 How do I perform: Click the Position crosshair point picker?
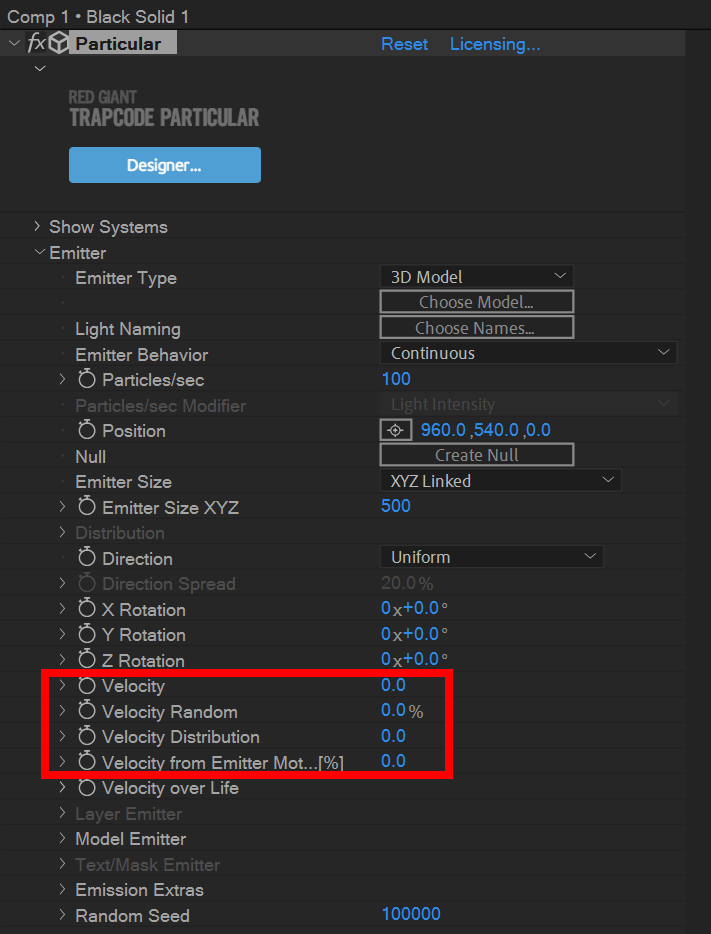coord(395,430)
